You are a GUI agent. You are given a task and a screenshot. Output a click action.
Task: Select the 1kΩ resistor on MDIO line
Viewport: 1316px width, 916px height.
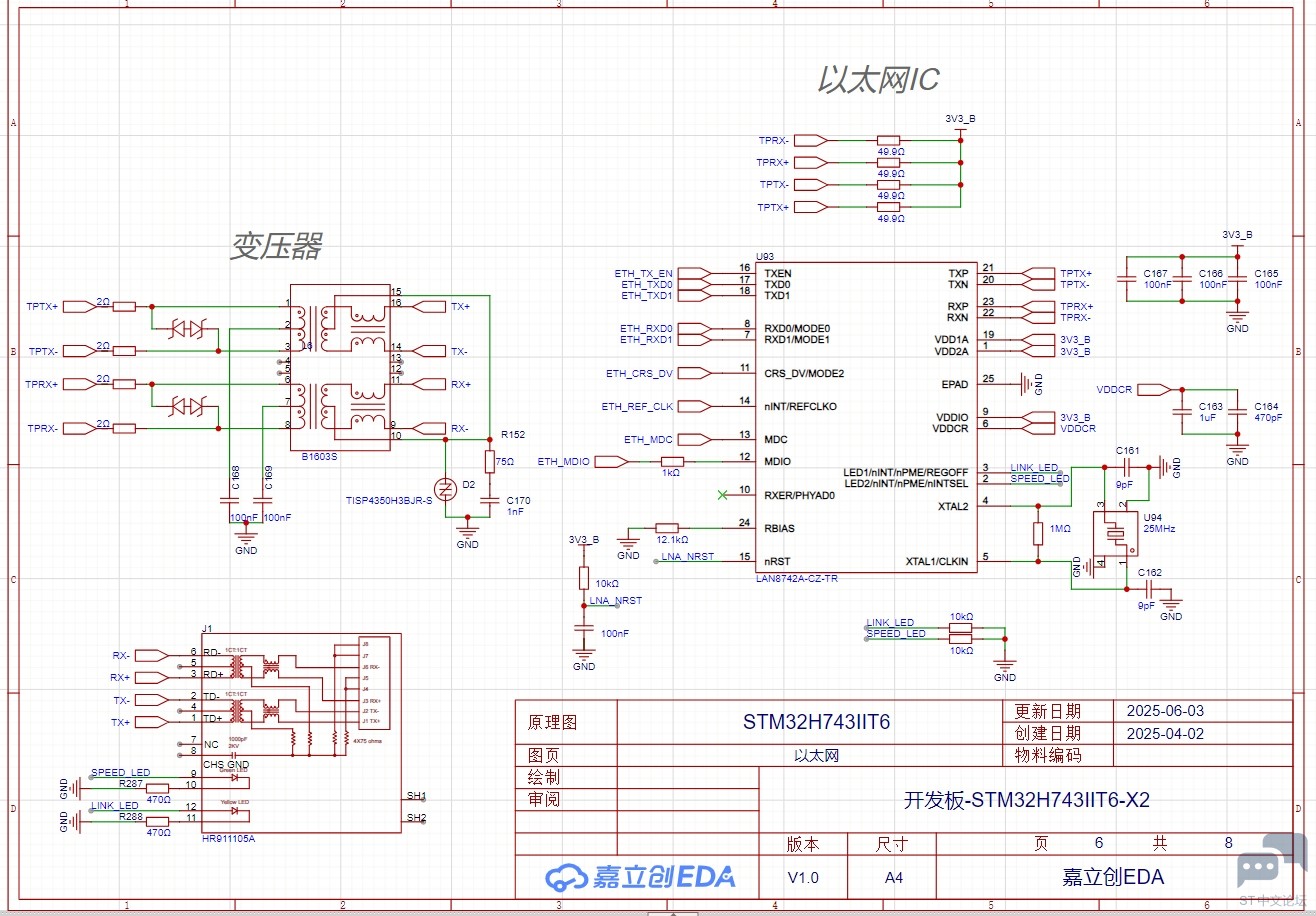[672, 464]
